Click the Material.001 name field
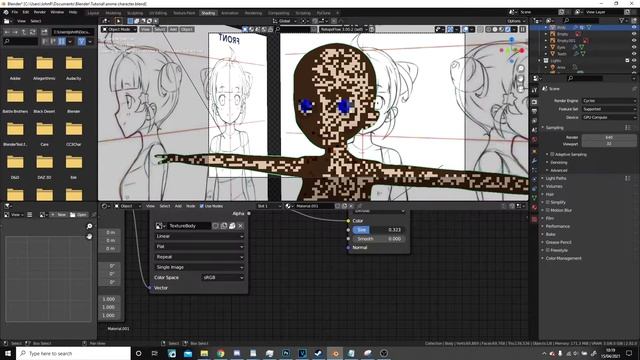 pyautogui.click(x=314, y=206)
